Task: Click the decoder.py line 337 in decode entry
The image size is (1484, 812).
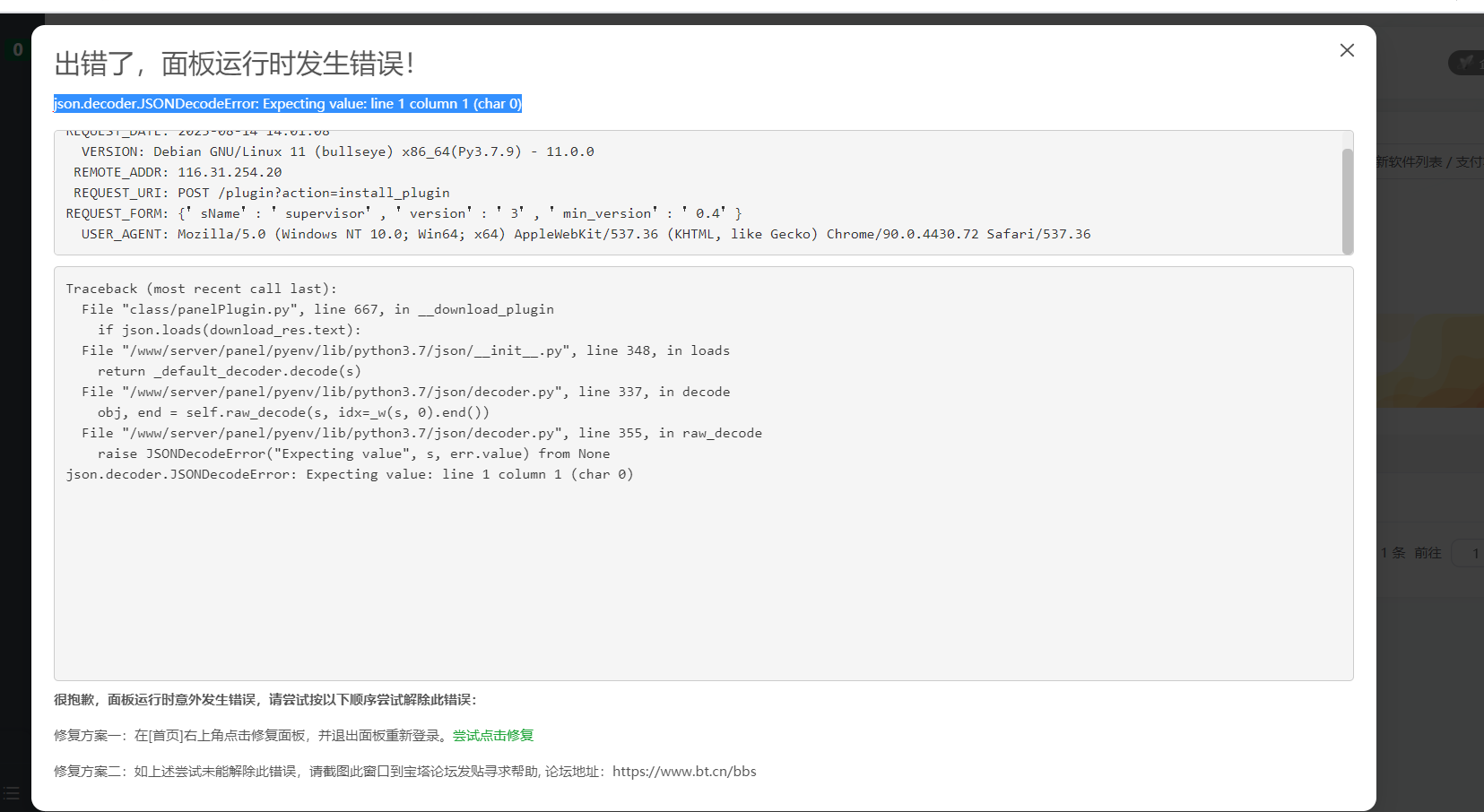Action: coord(406,392)
